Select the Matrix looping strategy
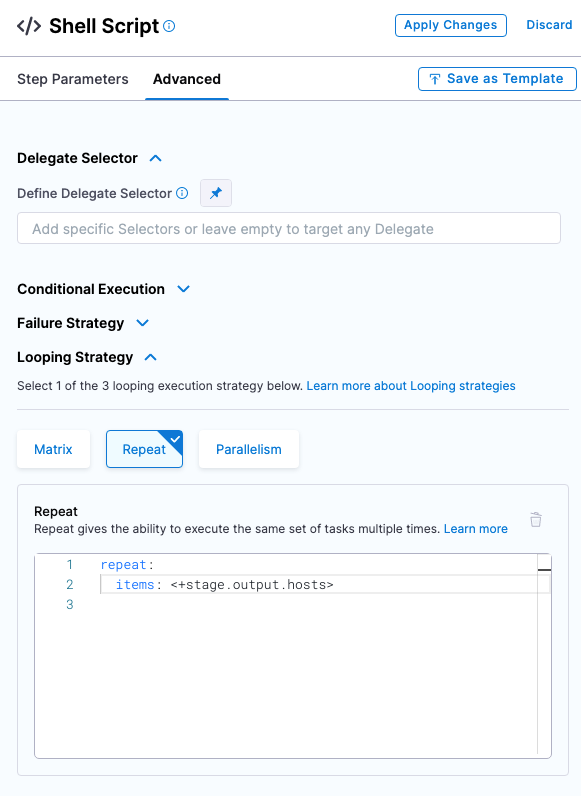581x796 pixels. 53,449
